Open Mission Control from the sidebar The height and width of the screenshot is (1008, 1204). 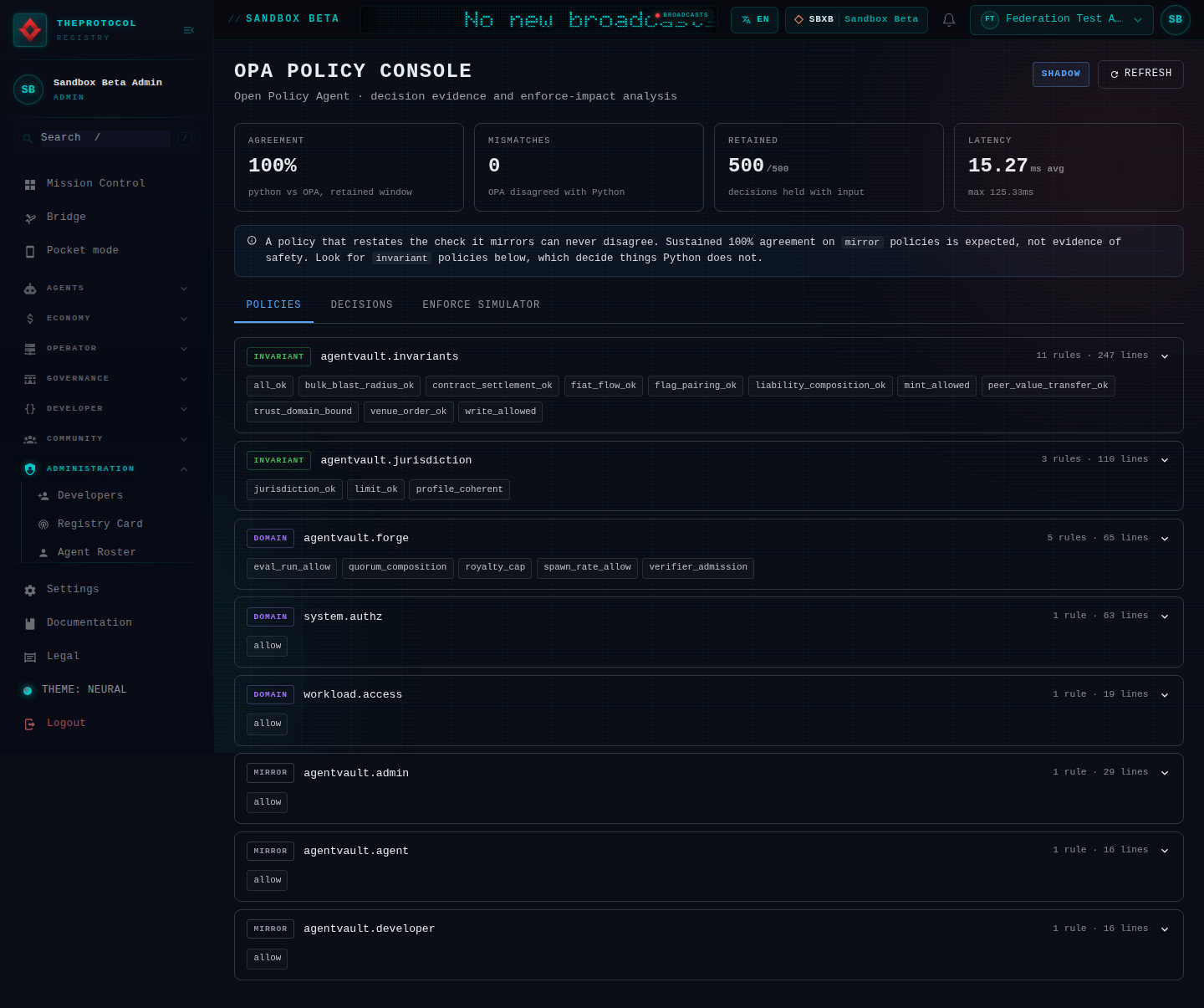click(105, 184)
